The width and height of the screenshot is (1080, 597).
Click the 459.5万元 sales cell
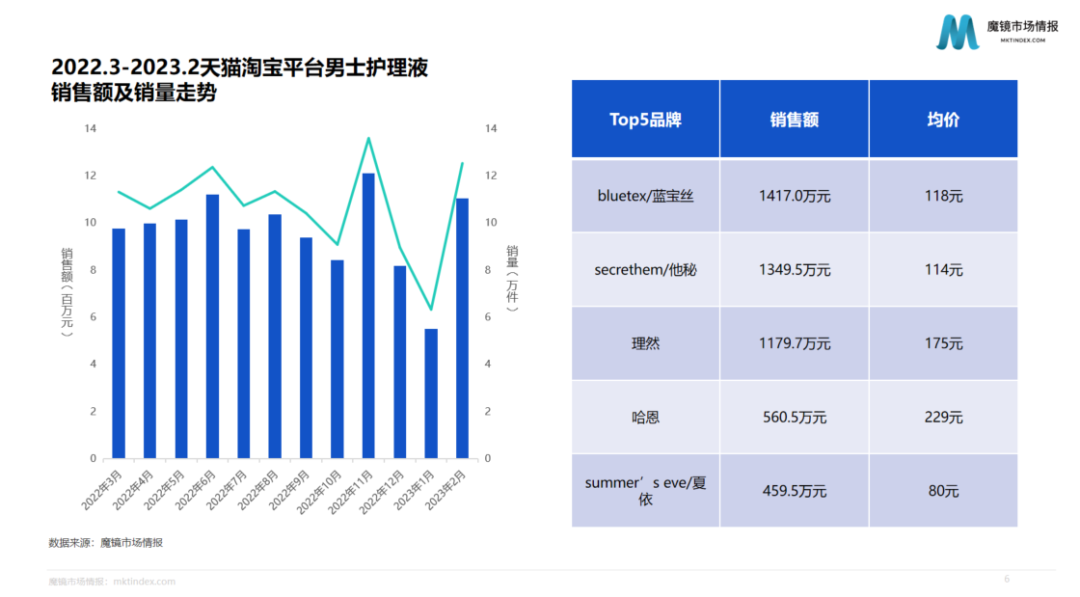pos(794,490)
